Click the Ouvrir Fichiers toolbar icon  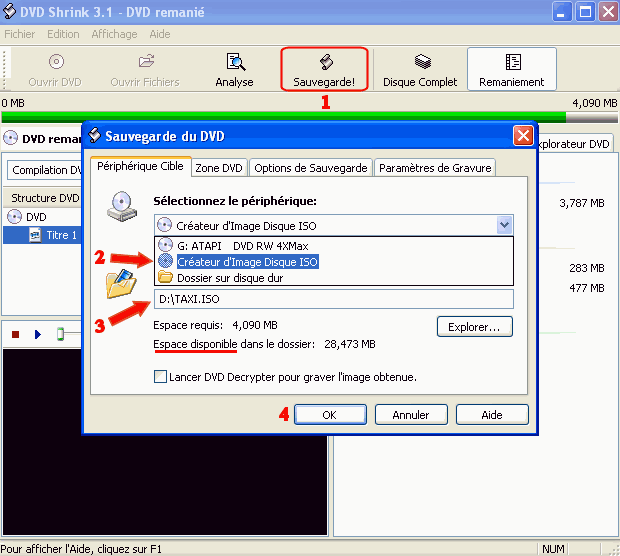146,61
